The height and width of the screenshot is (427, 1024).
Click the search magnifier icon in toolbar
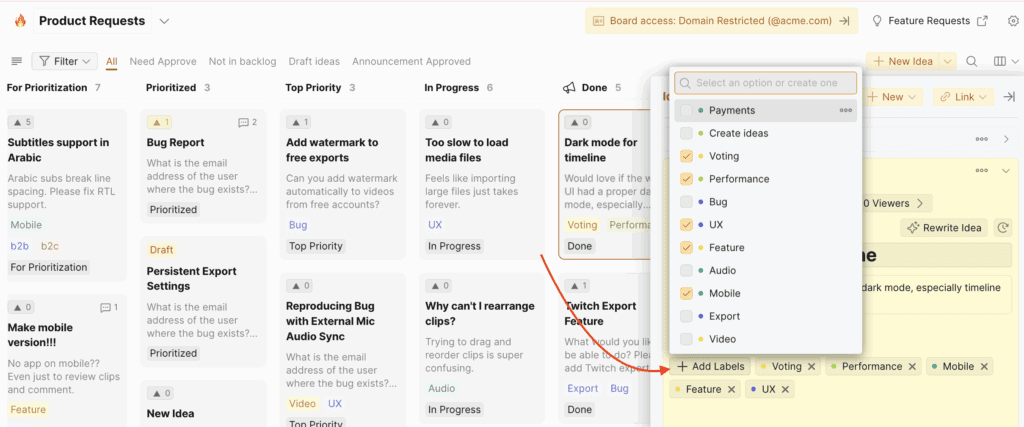(971, 61)
